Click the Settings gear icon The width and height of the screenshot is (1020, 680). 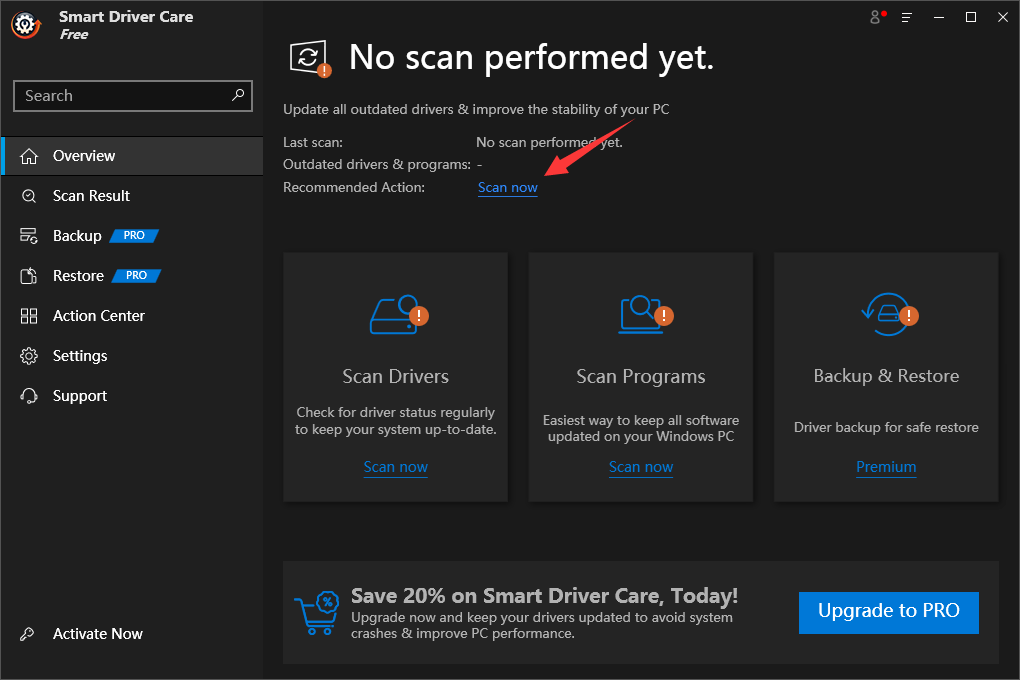point(28,355)
